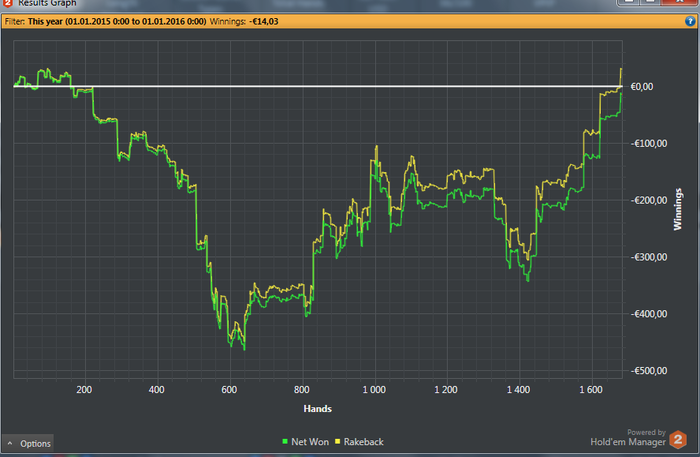This screenshot has width=700, height=457.
Task: Click the 1 600 hands axis label
Action: coord(591,390)
